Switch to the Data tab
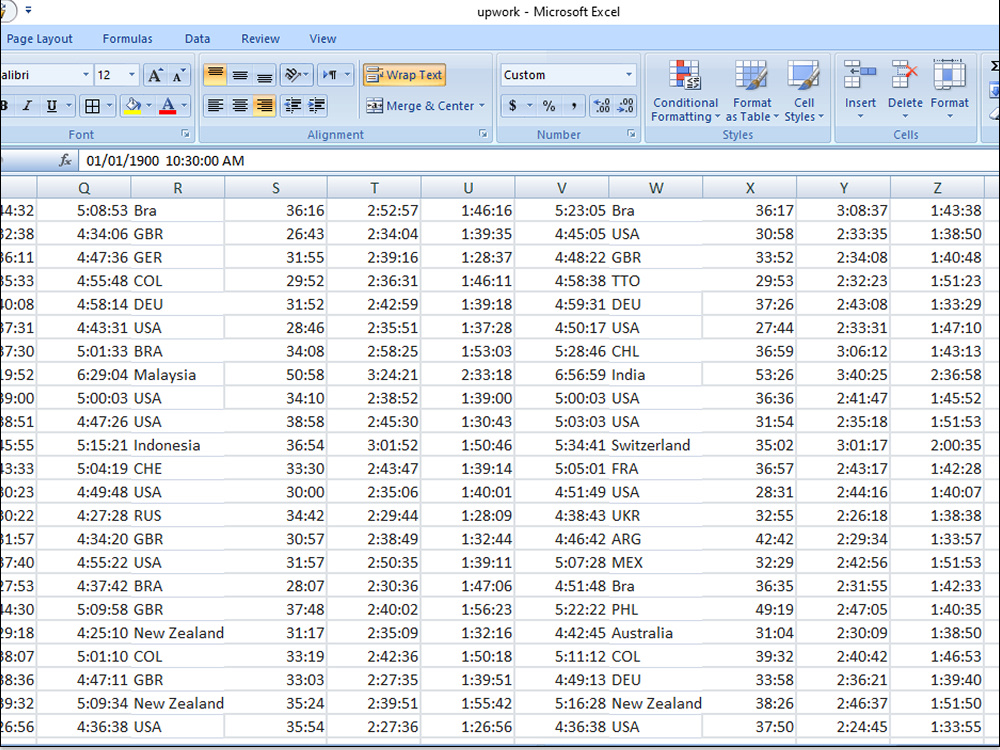This screenshot has width=1000, height=750. 197,39
